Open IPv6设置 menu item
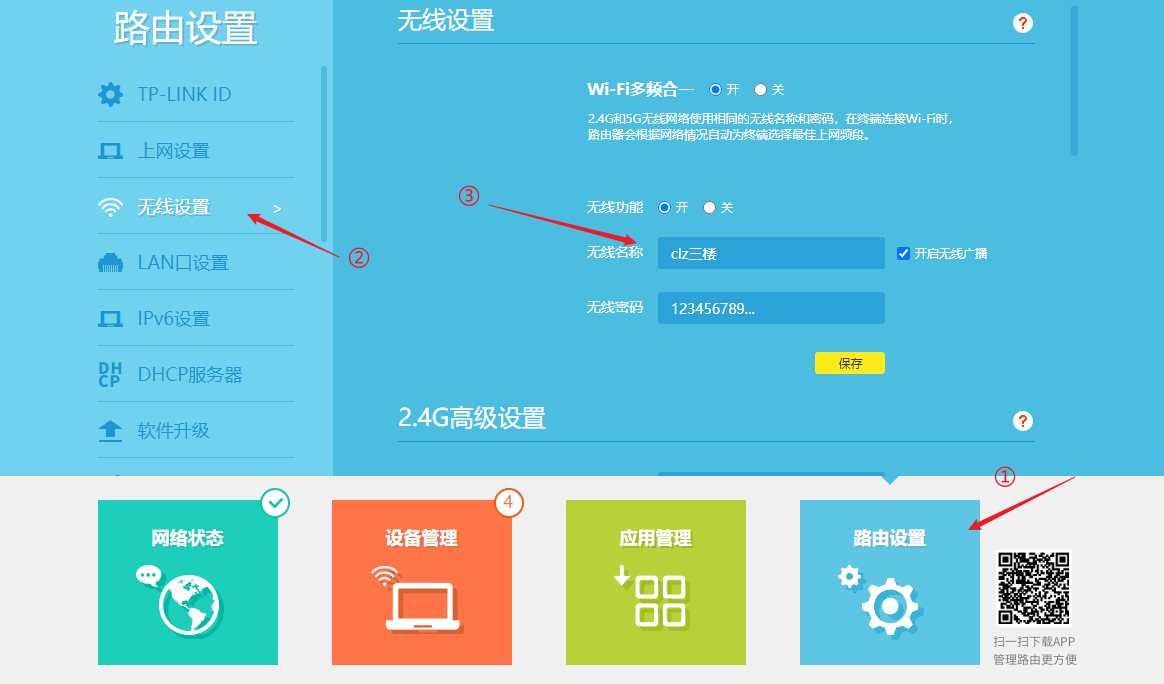 click(196, 319)
